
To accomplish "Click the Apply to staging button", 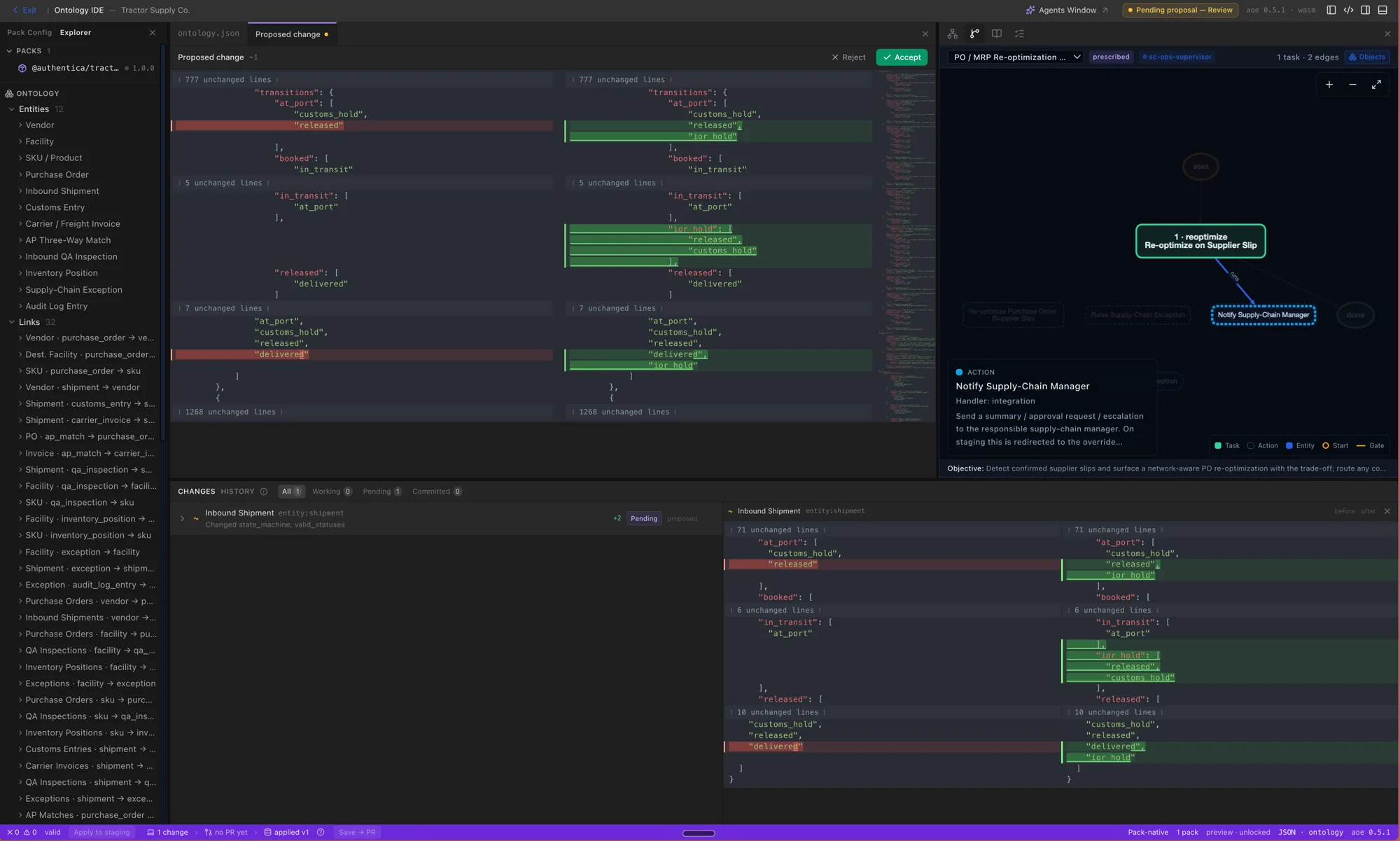I will click(101, 833).
